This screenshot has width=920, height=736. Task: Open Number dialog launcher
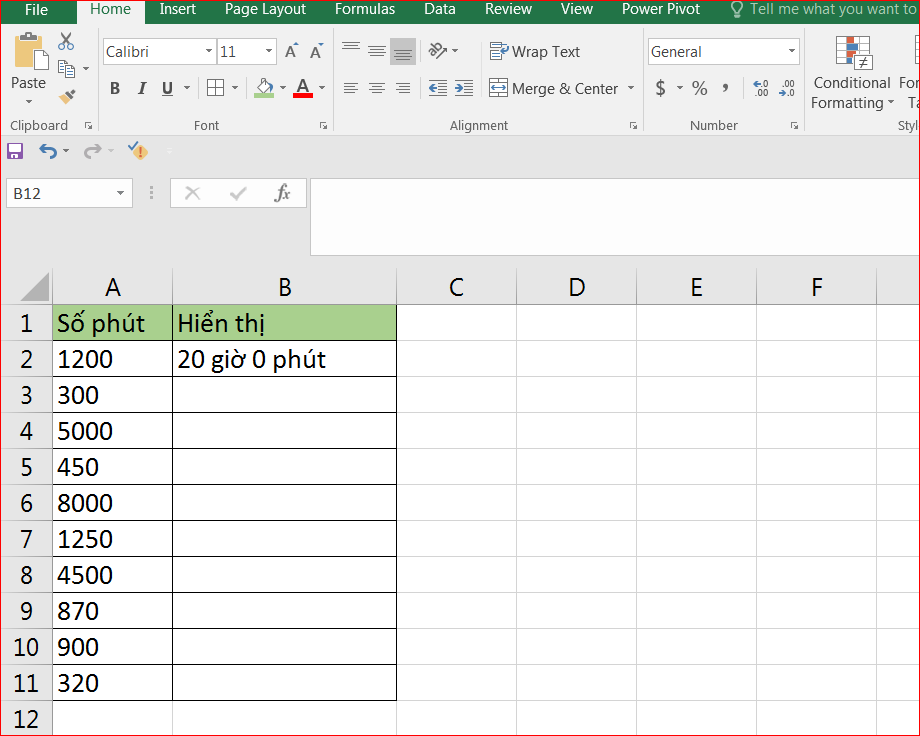pos(794,126)
